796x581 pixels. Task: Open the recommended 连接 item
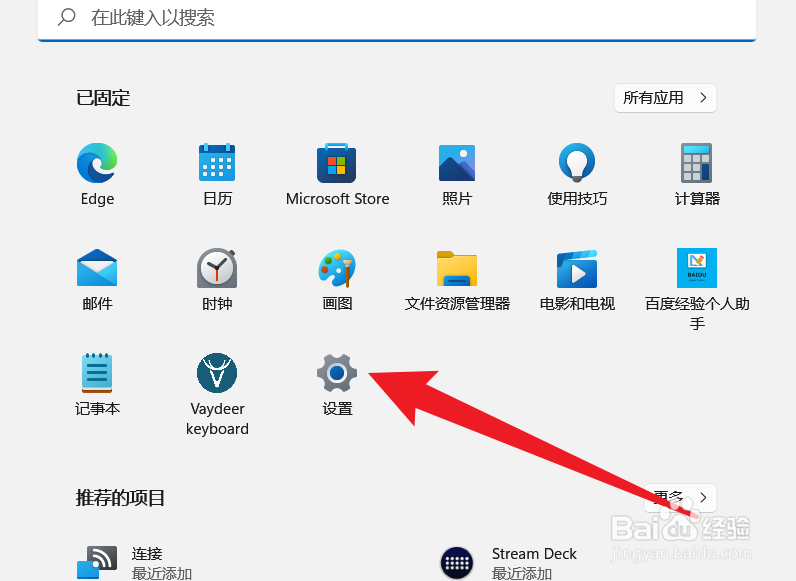pos(135,563)
